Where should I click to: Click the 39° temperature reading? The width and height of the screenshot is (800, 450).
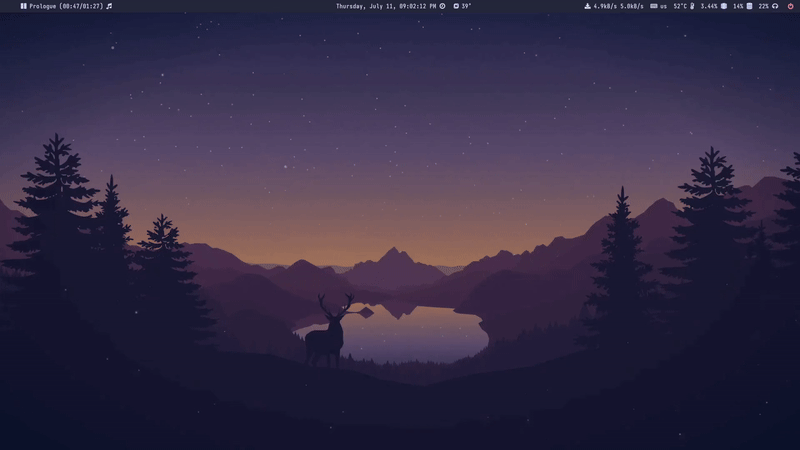pos(466,6)
